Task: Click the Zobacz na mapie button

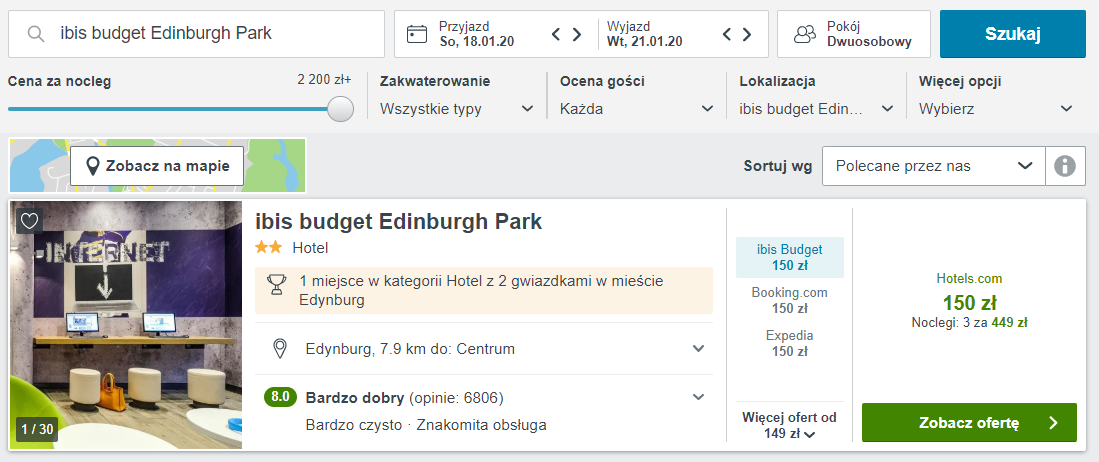Action: point(157,166)
